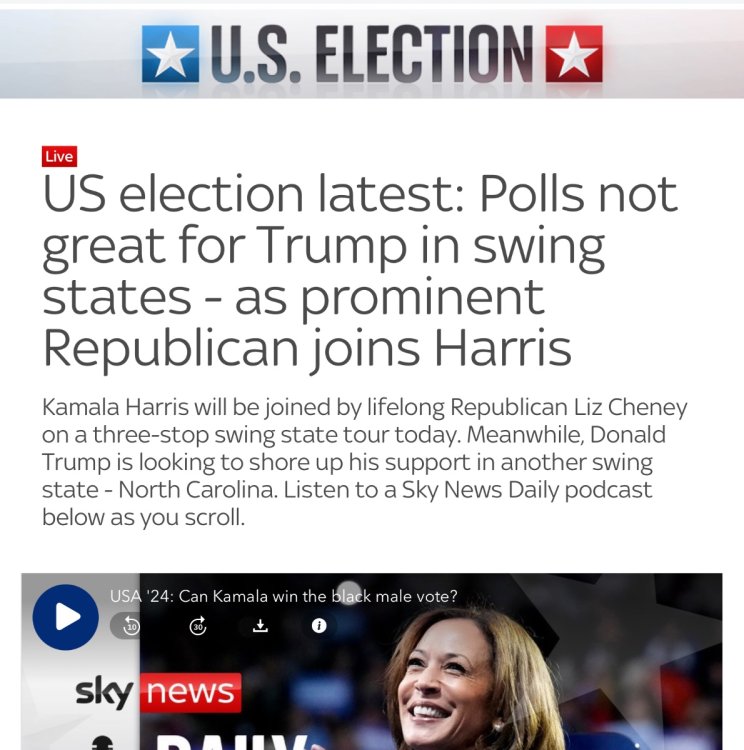
Task: Tap the microphone icon under the Sky logo
Action: (x=102, y=744)
